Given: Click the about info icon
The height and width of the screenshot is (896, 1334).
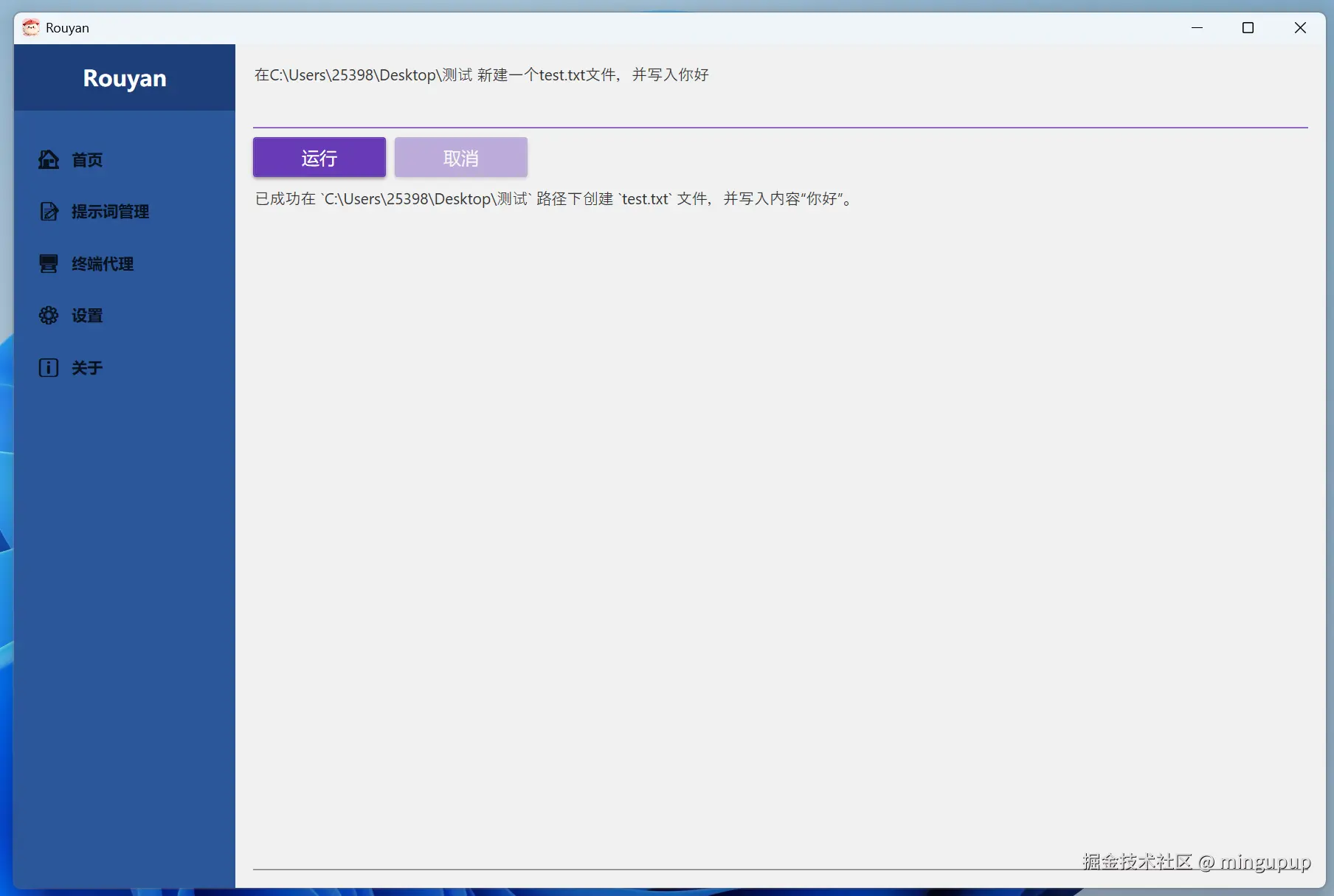Looking at the screenshot, I should 49,368.
